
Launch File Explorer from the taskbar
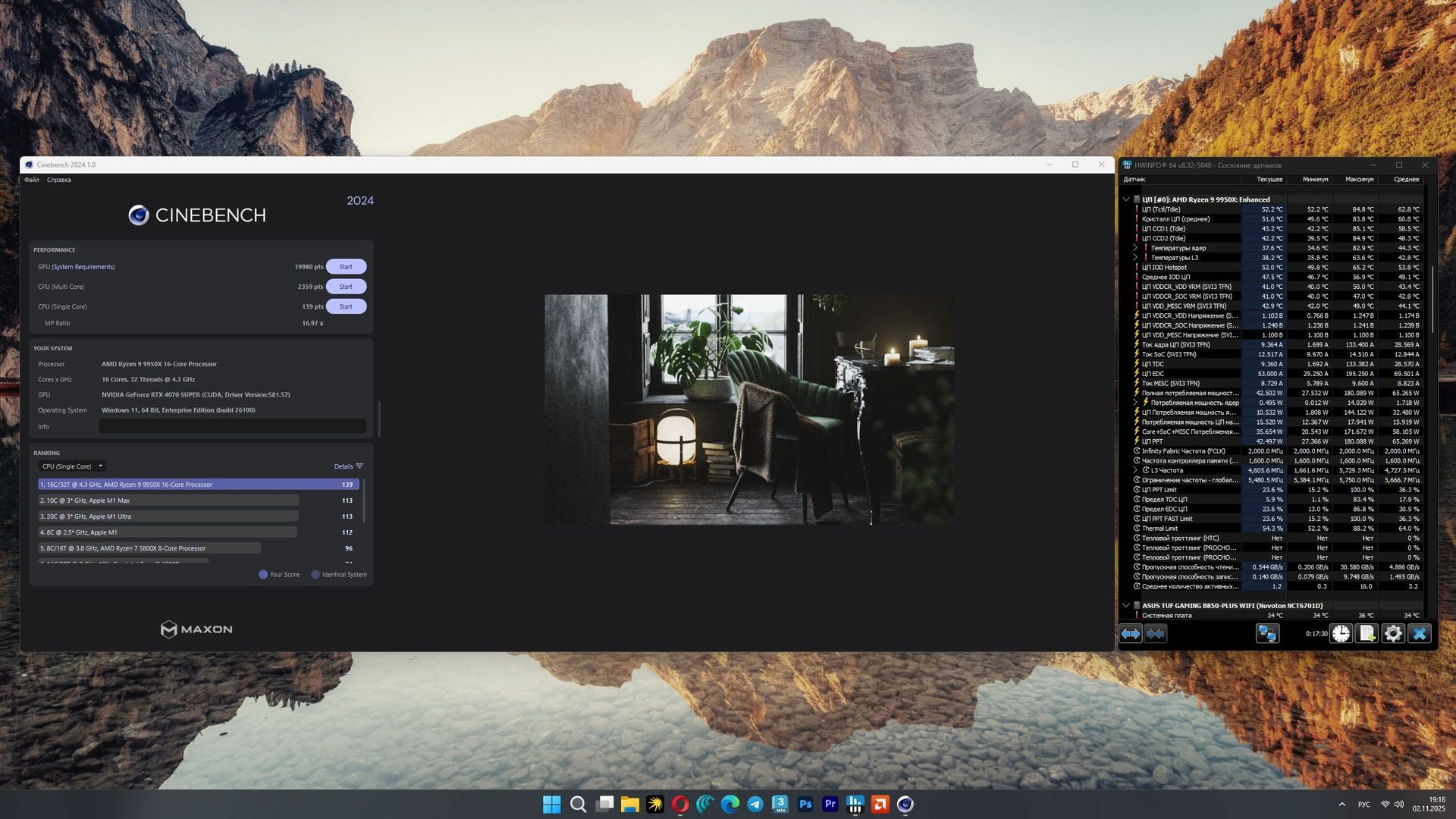click(629, 804)
